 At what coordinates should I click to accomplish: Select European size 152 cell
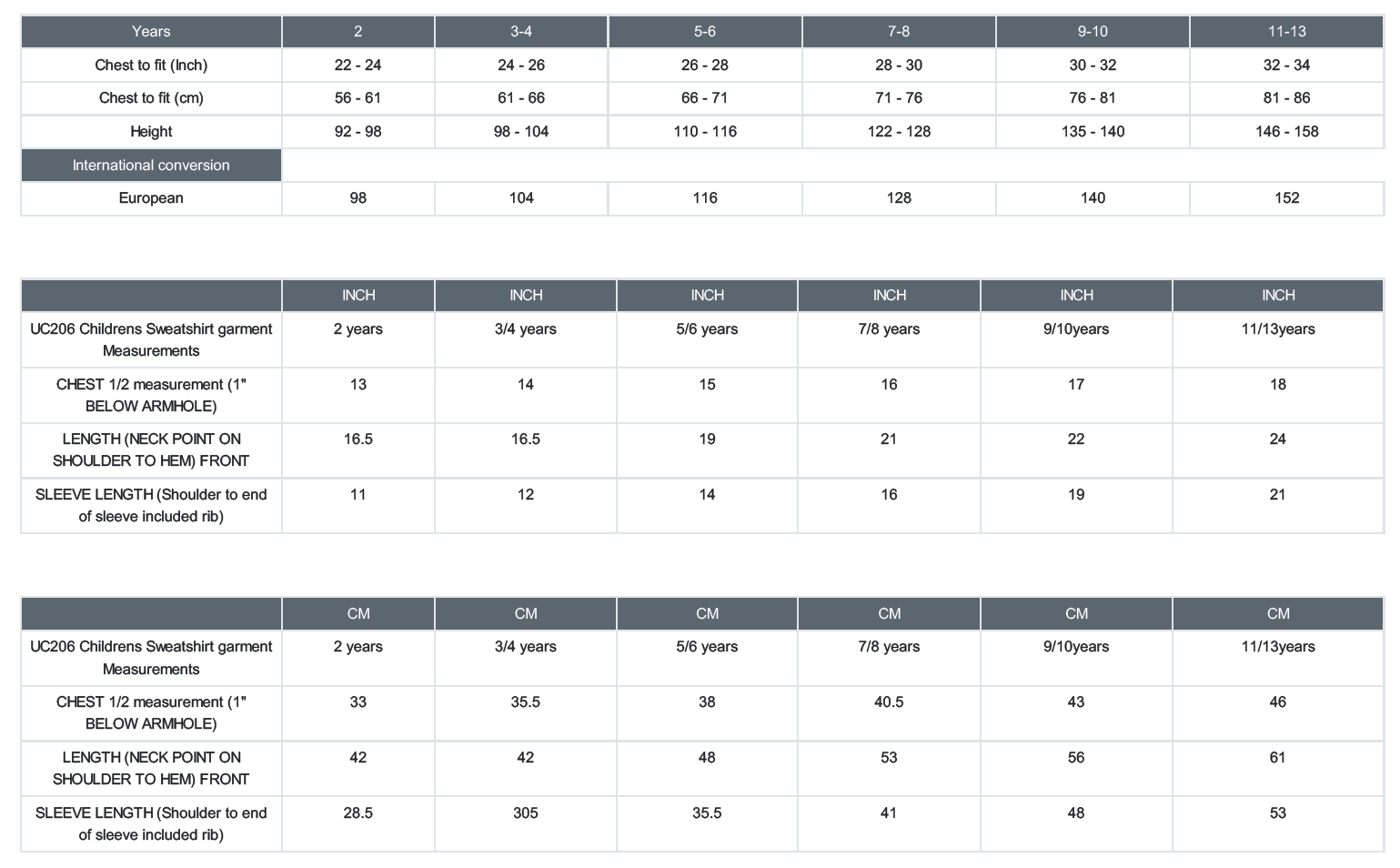coord(1286,198)
